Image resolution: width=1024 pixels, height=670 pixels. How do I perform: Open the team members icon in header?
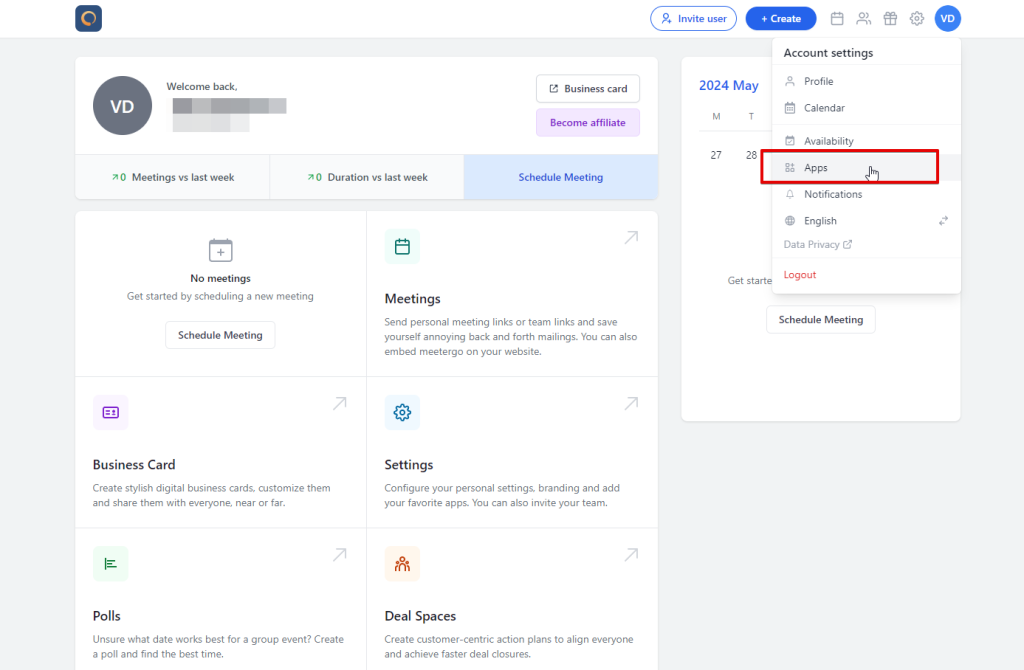tap(863, 18)
